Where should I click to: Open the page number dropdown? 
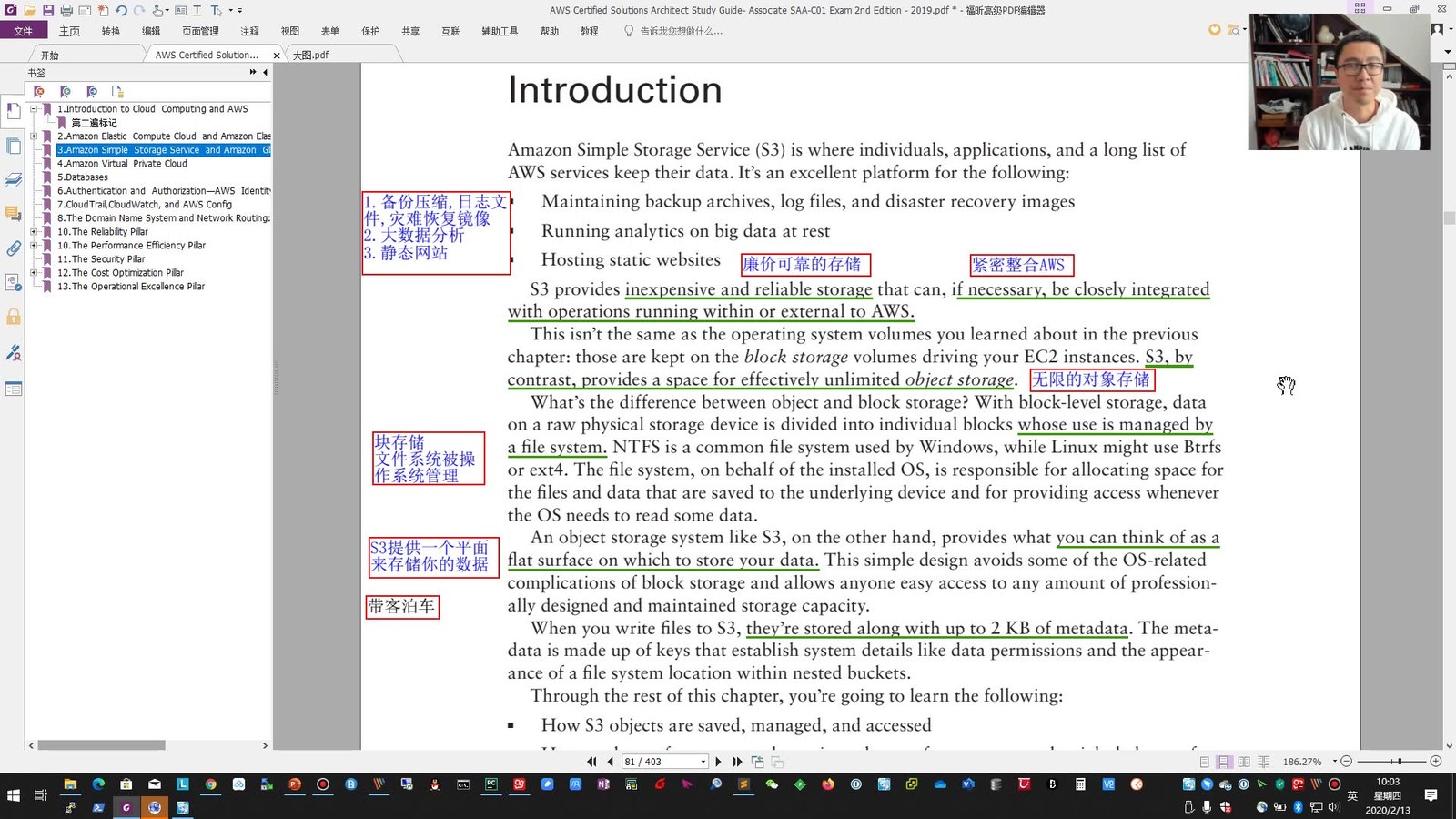(703, 762)
